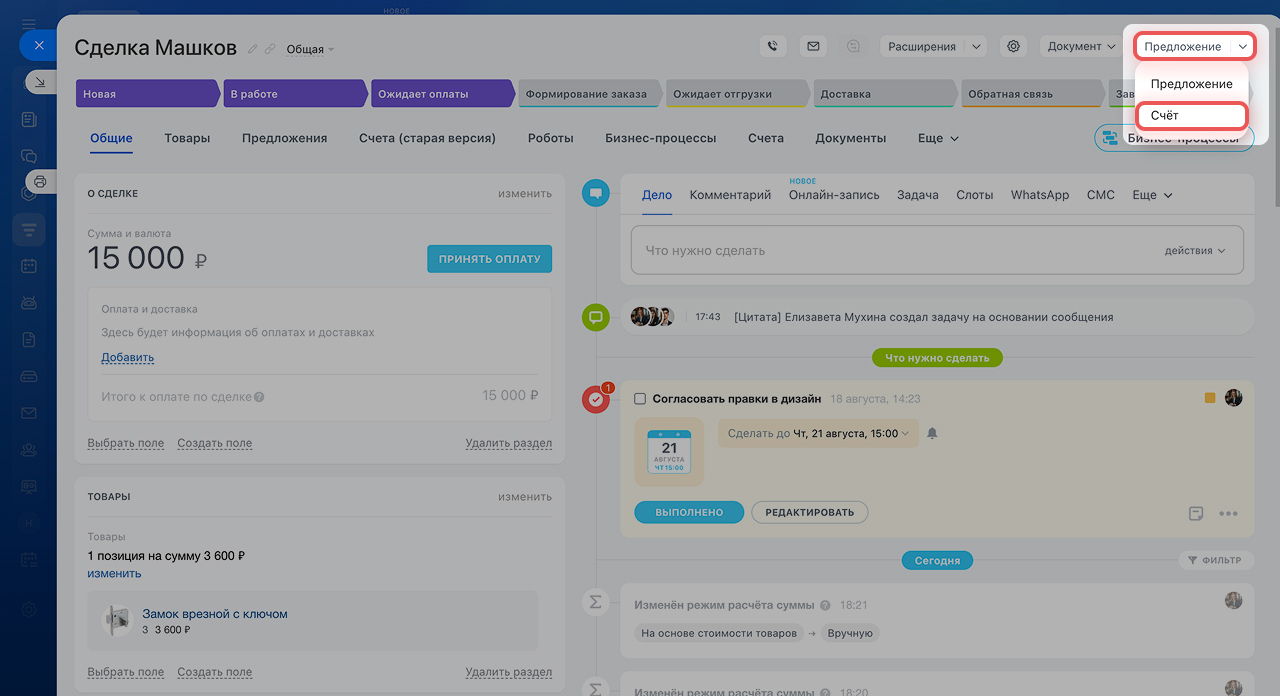Open the documents icon in the sidebar
Viewport: 1280px width, 696px height.
[x=29, y=339]
